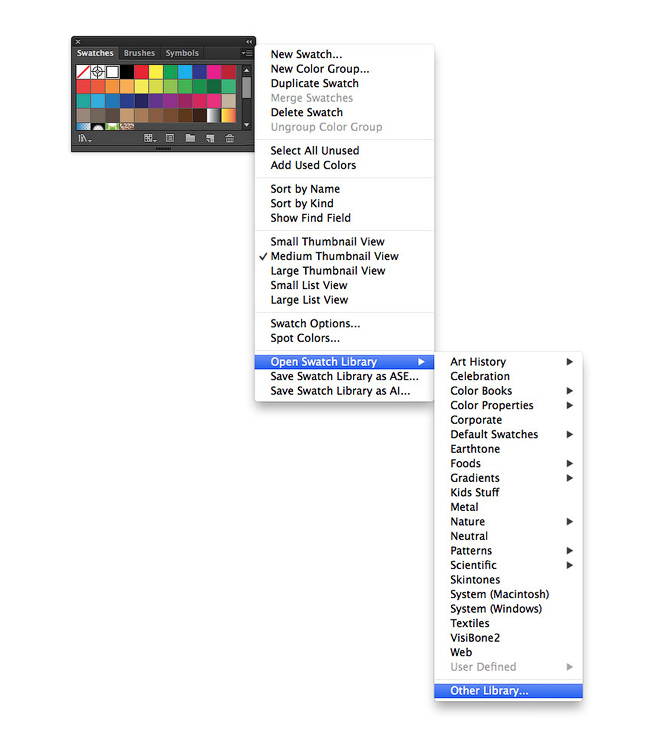
Task: Click Duplicate Swatch menu item
Action: tap(344, 83)
